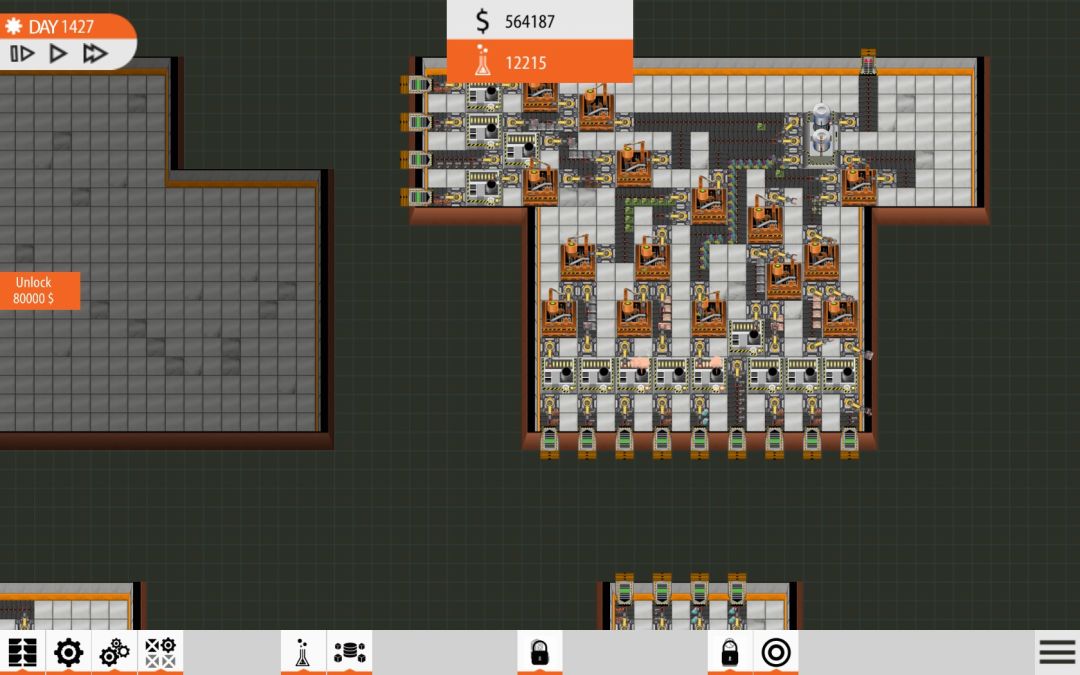Open the hamburger menu
Image resolution: width=1080 pixels, height=675 pixels.
pyautogui.click(x=1056, y=650)
